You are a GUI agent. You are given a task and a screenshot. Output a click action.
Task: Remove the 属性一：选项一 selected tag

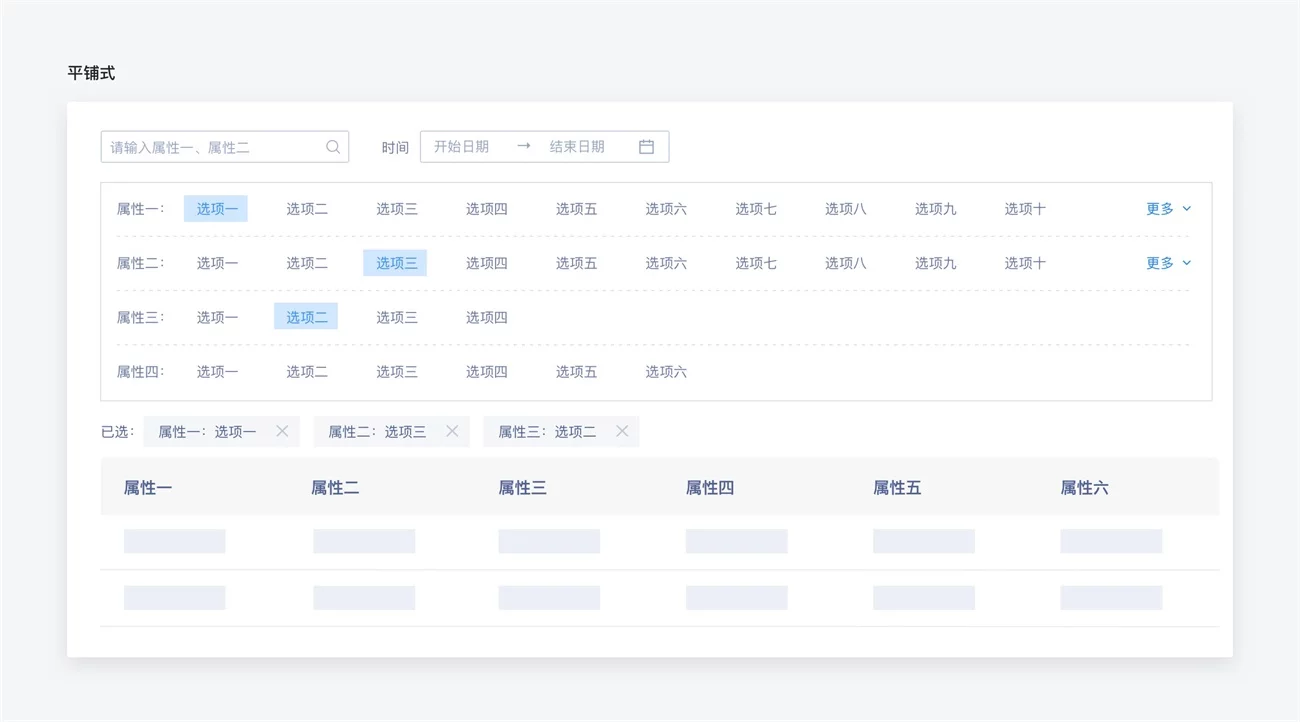pyautogui.click(x=282, y=431)
